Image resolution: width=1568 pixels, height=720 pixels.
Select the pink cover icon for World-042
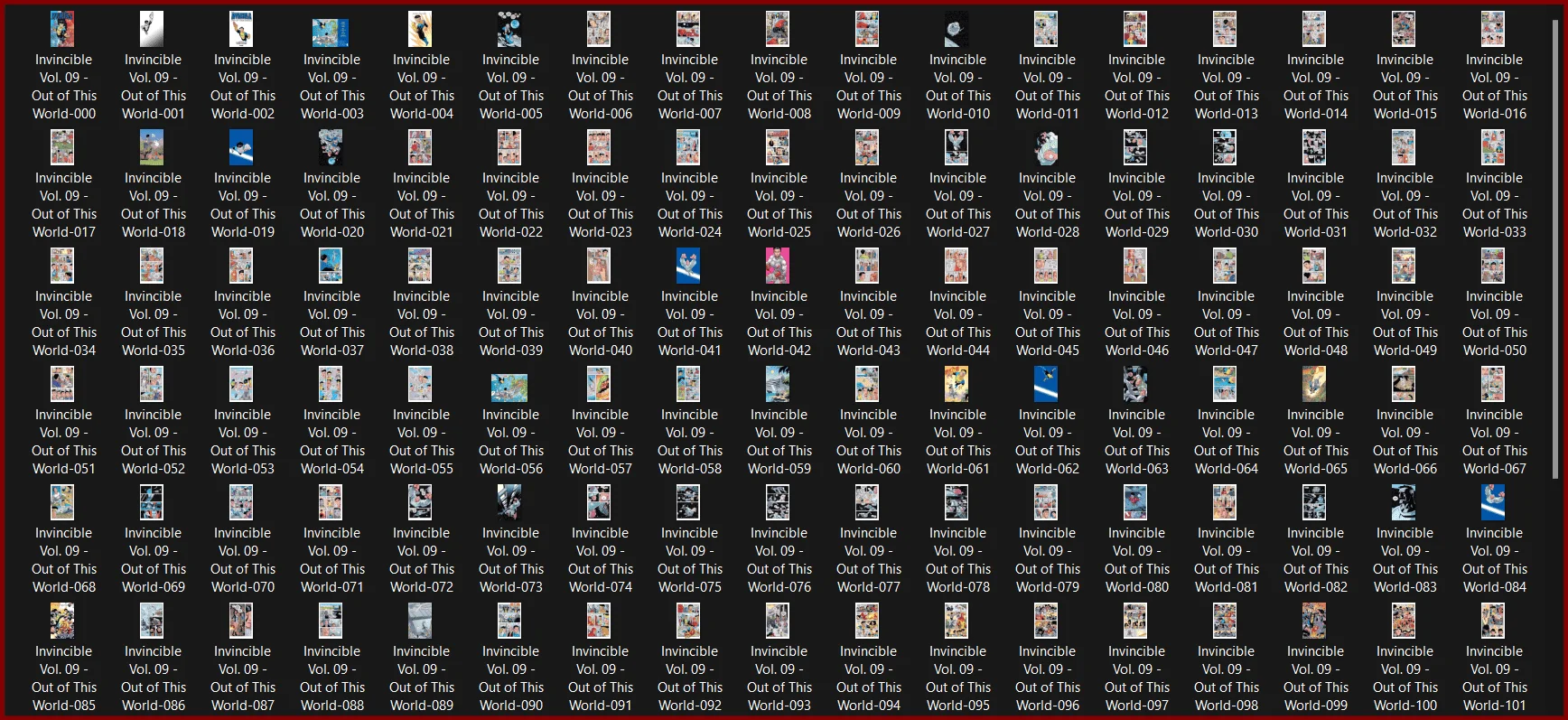[x=778, y=266]
